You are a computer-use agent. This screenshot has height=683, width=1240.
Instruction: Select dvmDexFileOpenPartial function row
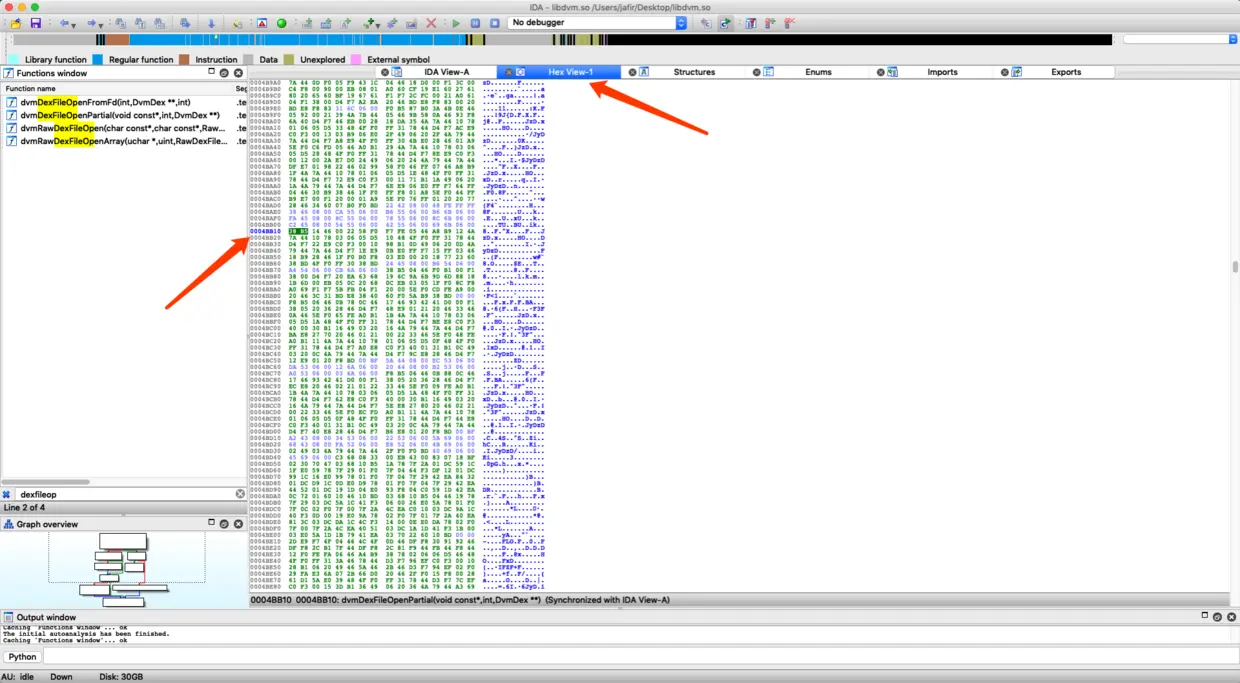[x=124, y=115]
